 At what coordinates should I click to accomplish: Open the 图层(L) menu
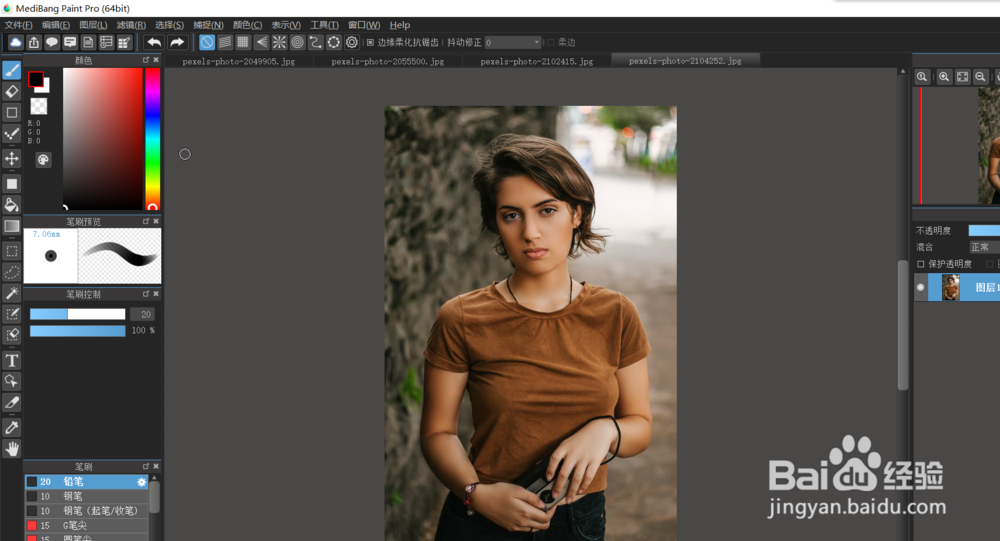93,25
